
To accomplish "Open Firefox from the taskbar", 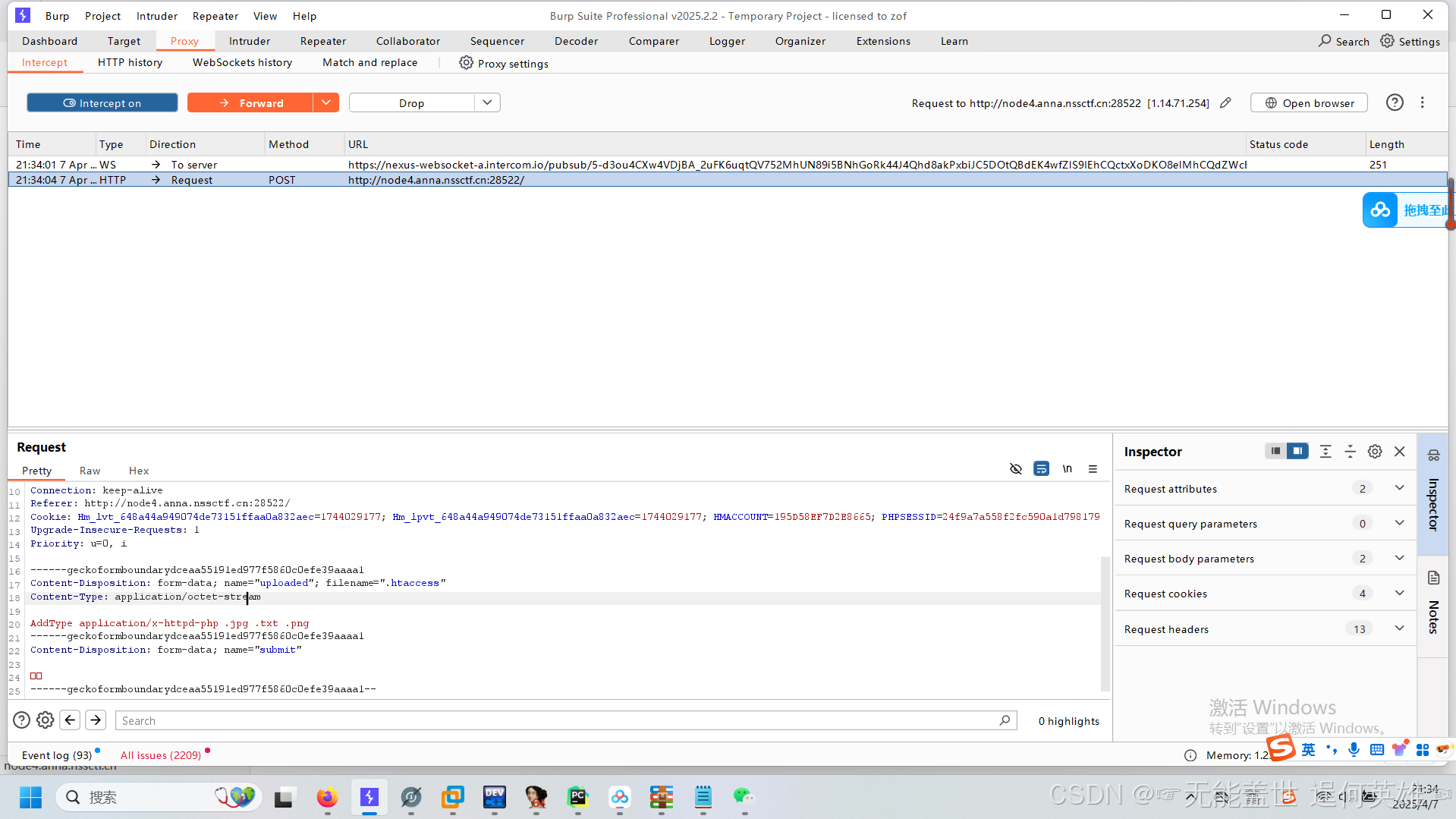I will 327,797.
